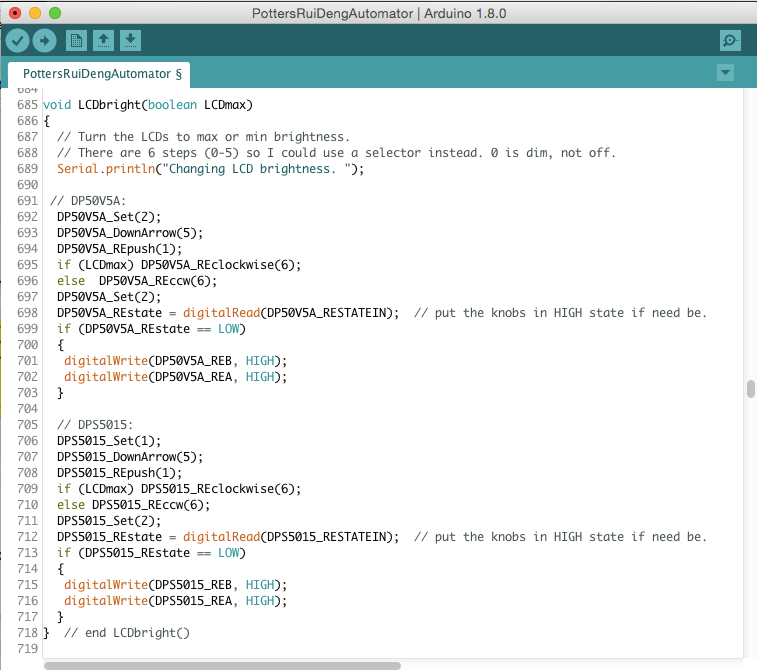
Task: Open the tab options dropdown arrow
Action: point(725,73)
